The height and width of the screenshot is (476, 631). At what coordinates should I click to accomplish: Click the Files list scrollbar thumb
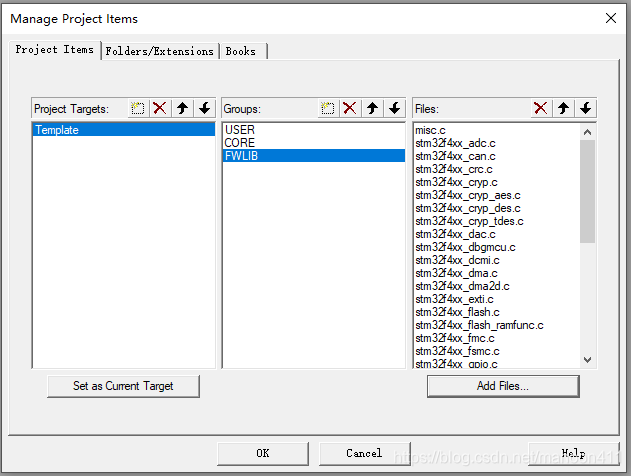(x=588, y=191)
